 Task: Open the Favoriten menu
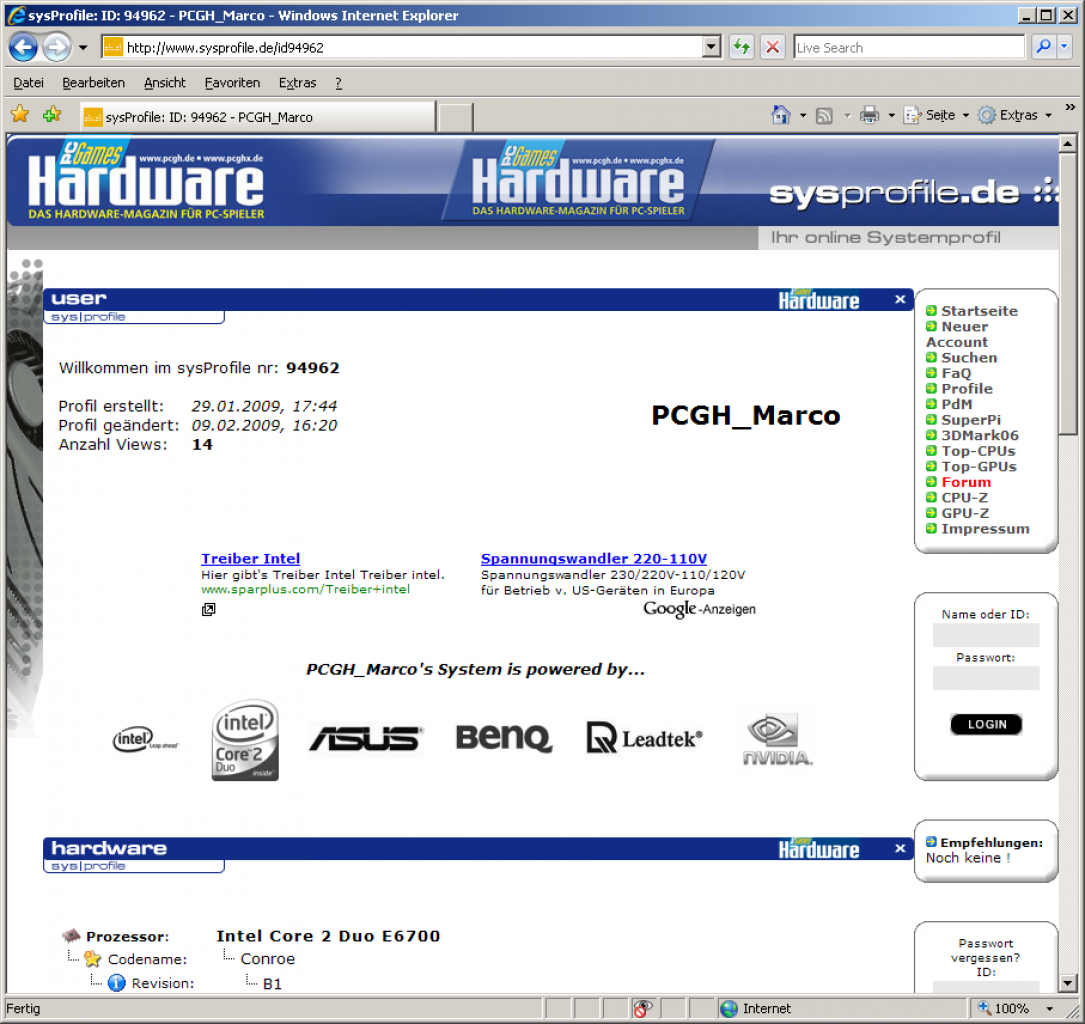click(x=232, y=82)
